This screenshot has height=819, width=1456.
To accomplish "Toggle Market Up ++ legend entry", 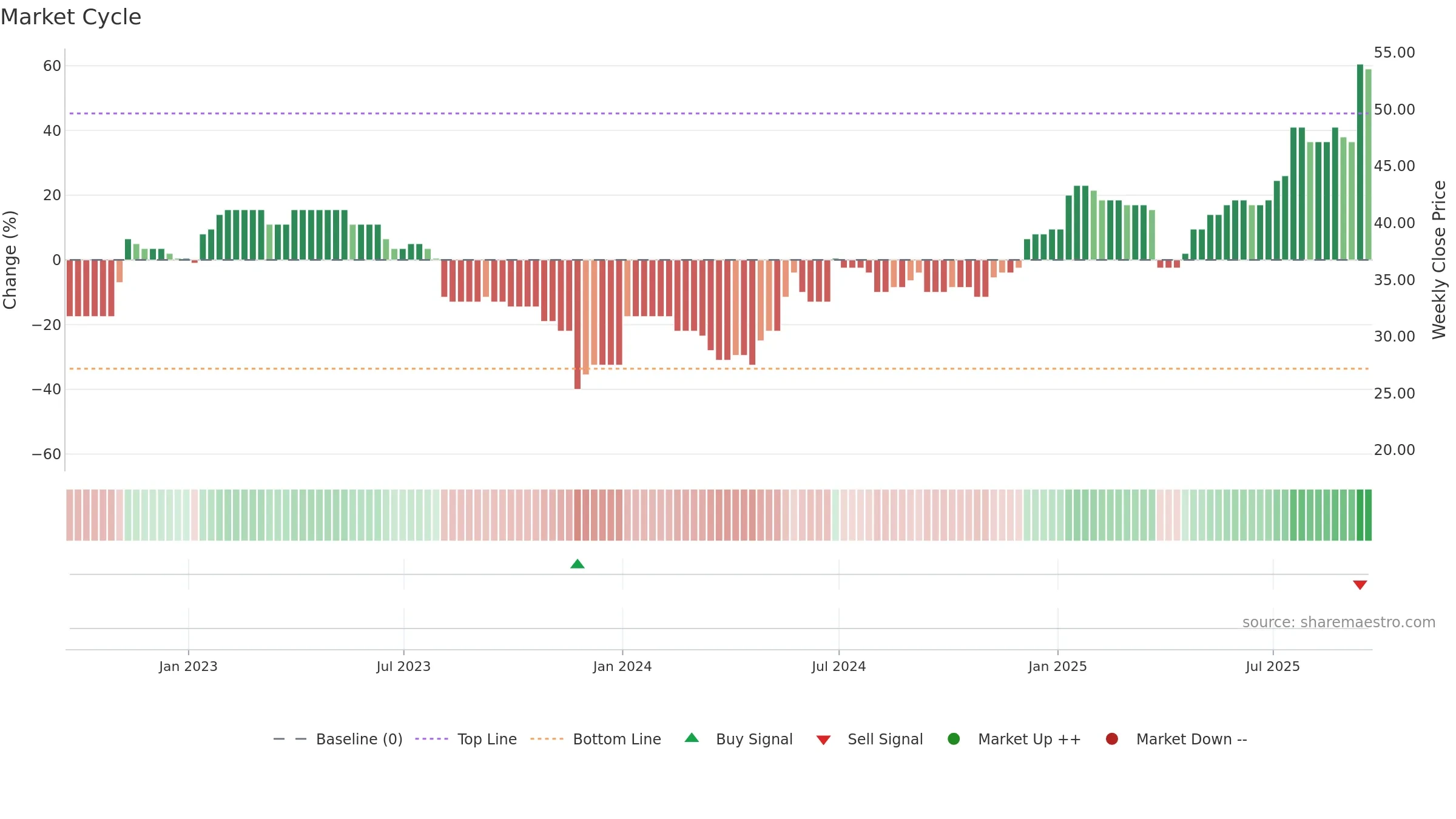I will tap(1014, 739).
